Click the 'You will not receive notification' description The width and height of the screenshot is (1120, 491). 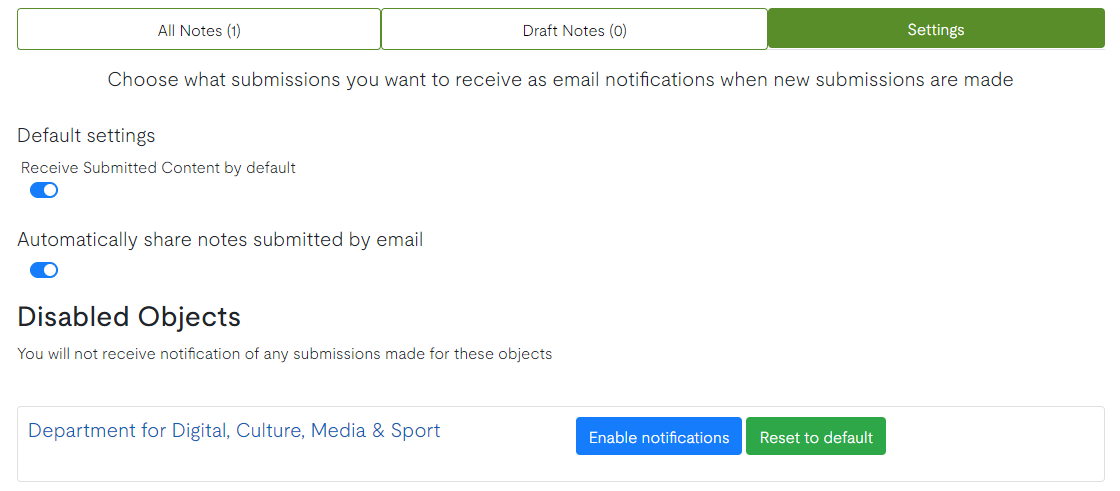tap(284, 353)
